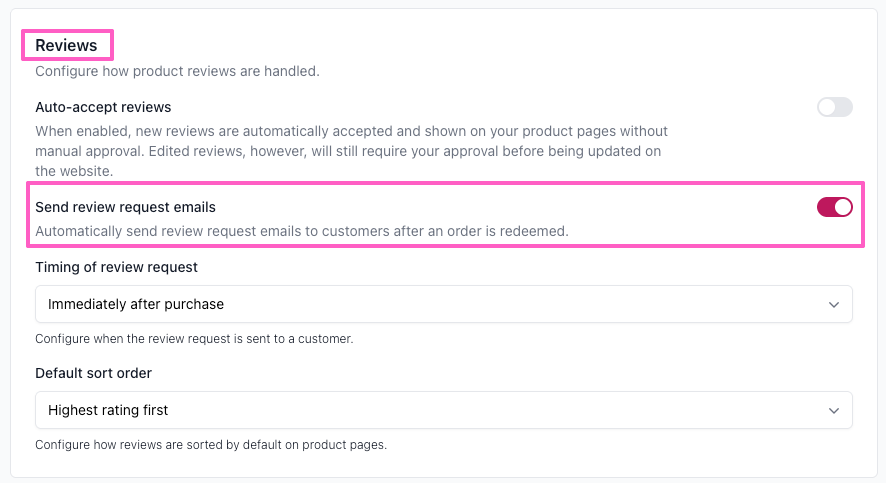886x483 pixels.
Task: Click chevron arrow beside Immediately after purchase
Action: tap(834, 304)
